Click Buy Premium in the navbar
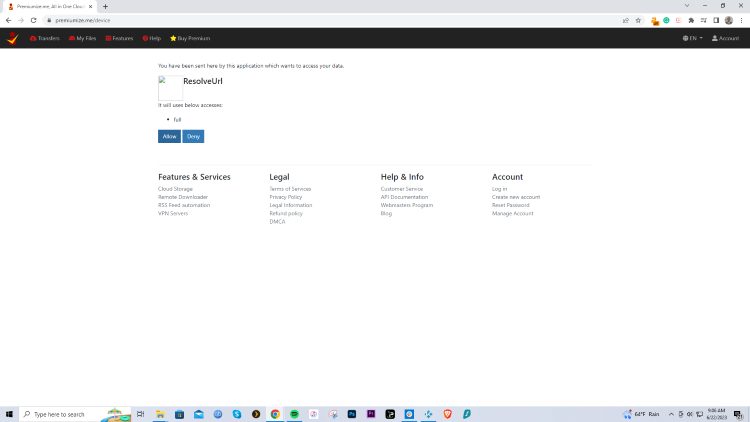This screenshot has height=422, width=750. (190, 38)
